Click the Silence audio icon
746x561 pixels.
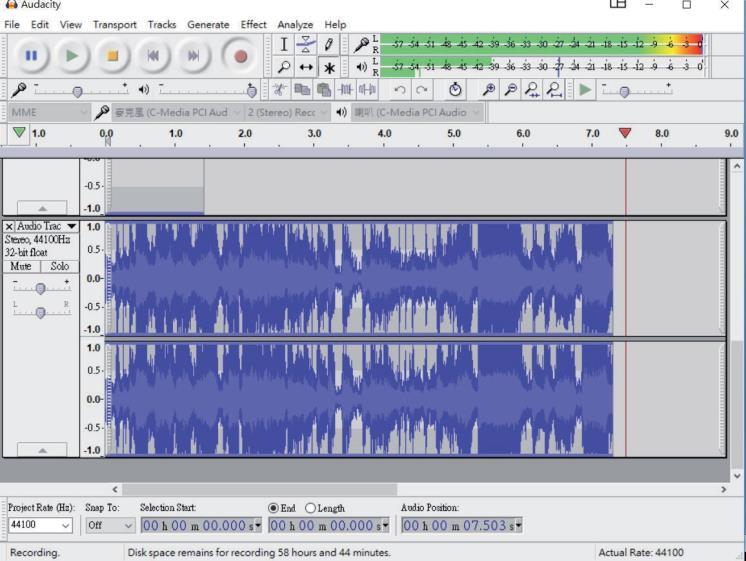(367, 89)
